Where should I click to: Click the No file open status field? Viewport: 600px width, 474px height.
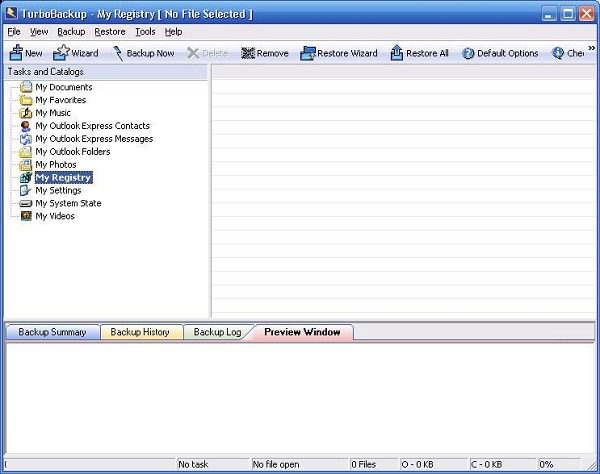tap(300, 464)
